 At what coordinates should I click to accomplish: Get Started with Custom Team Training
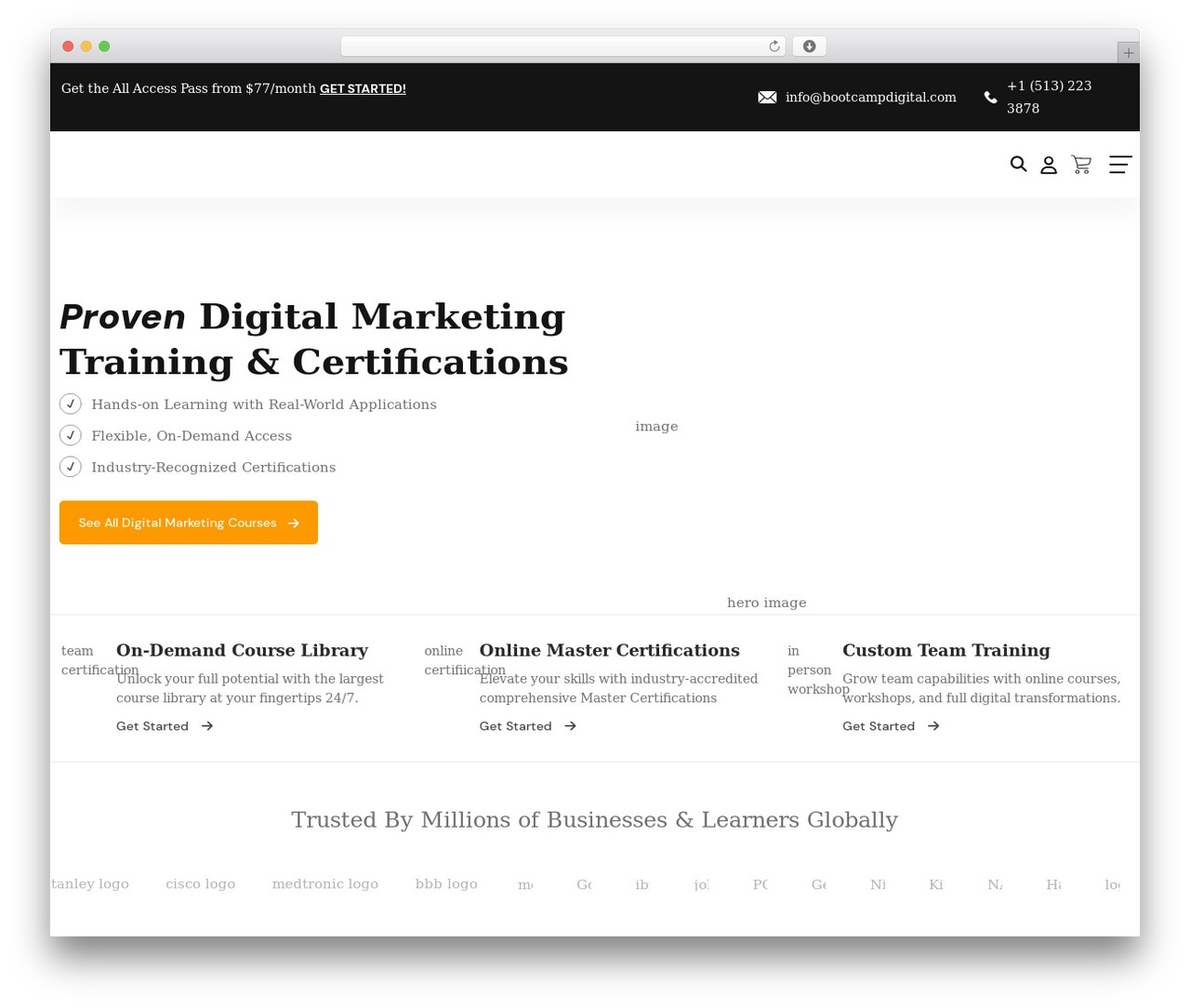click(x=891, y=726)
